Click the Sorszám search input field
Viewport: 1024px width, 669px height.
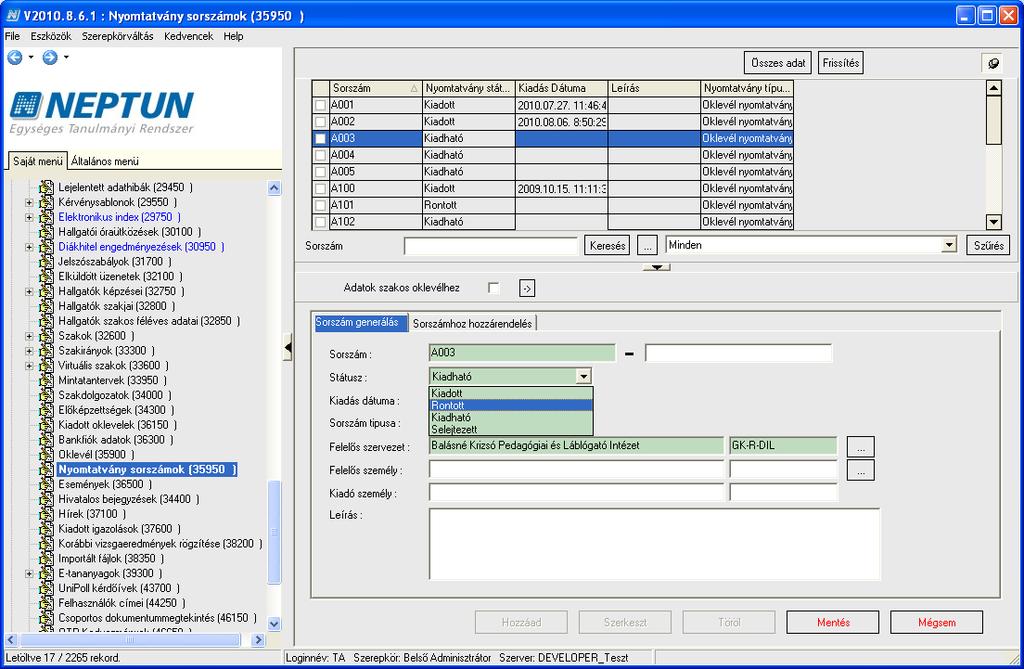pyautogui.click(x=491, y=246)
